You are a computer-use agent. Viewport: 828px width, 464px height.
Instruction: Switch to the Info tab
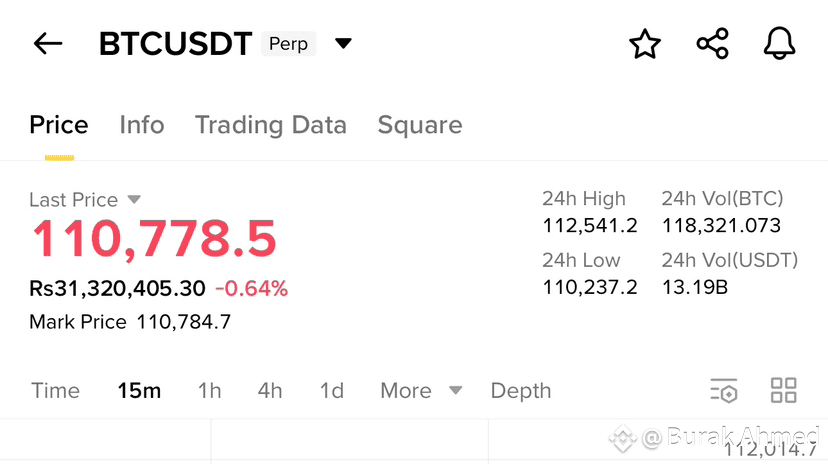(x=142, y=125)
